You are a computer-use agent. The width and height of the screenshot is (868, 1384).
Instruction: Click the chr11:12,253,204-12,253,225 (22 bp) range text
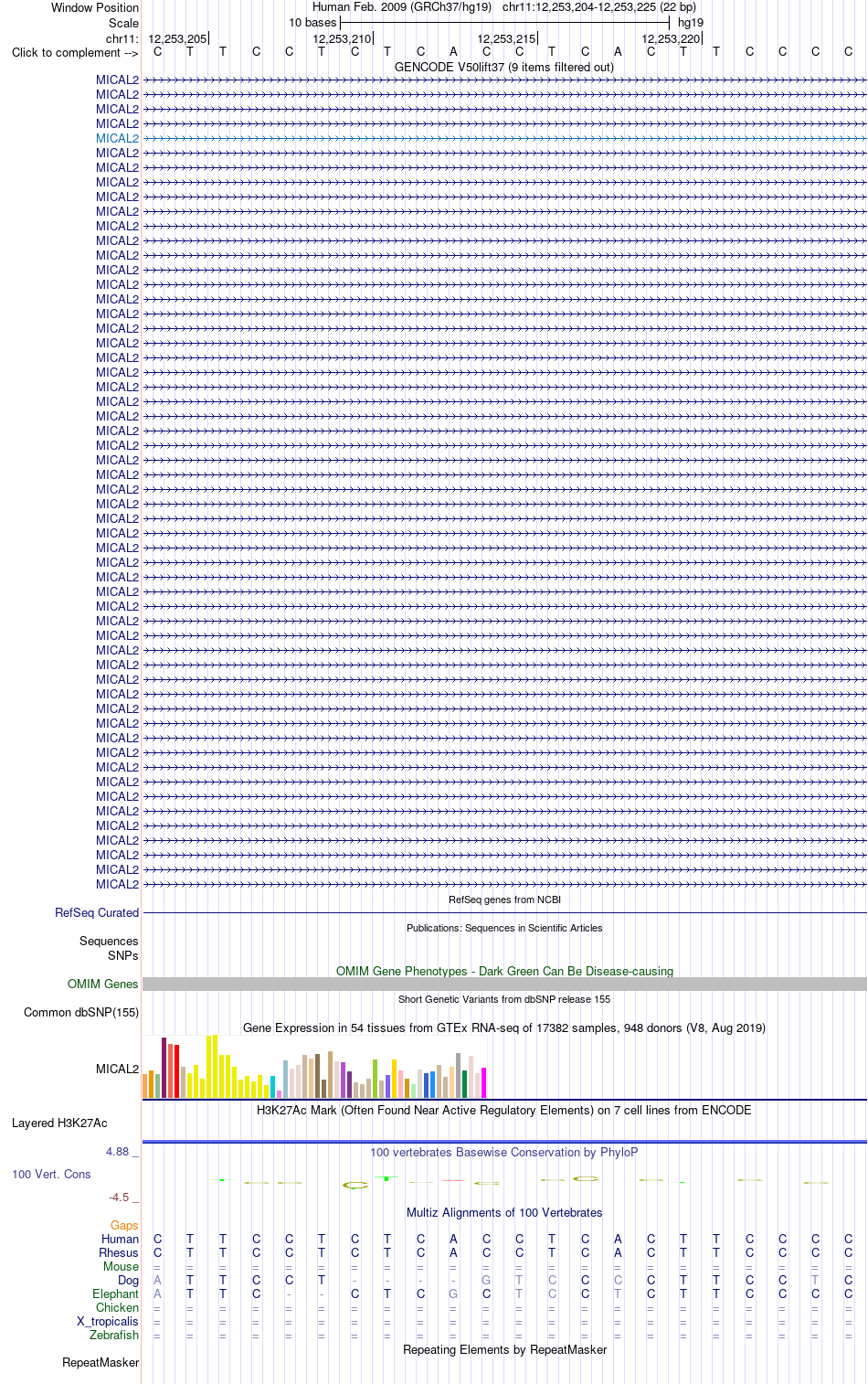[x=599, y=6]
